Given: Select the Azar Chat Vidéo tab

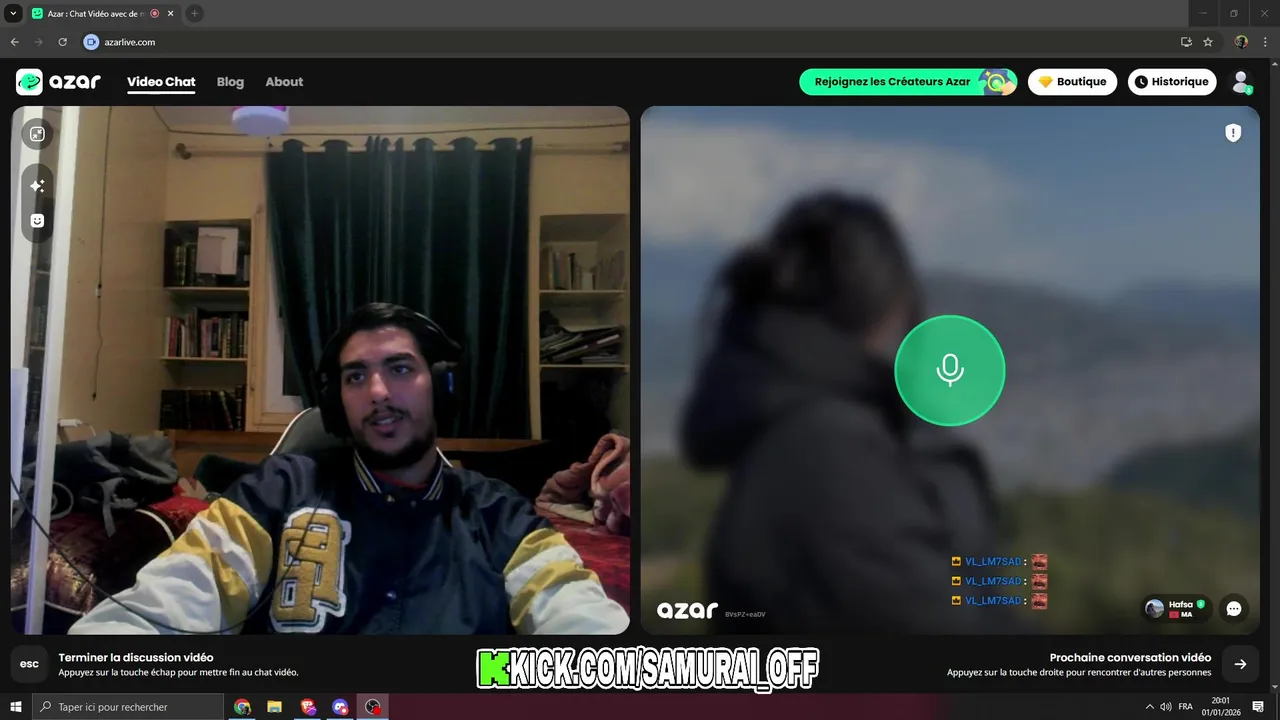Looking at the screenshot, I should pos(104,14).
